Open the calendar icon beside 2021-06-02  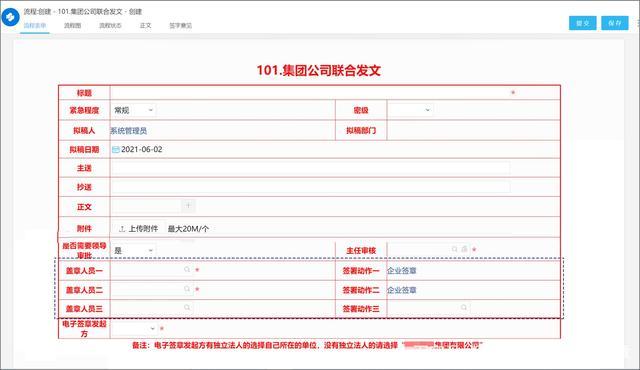(116, 150)
